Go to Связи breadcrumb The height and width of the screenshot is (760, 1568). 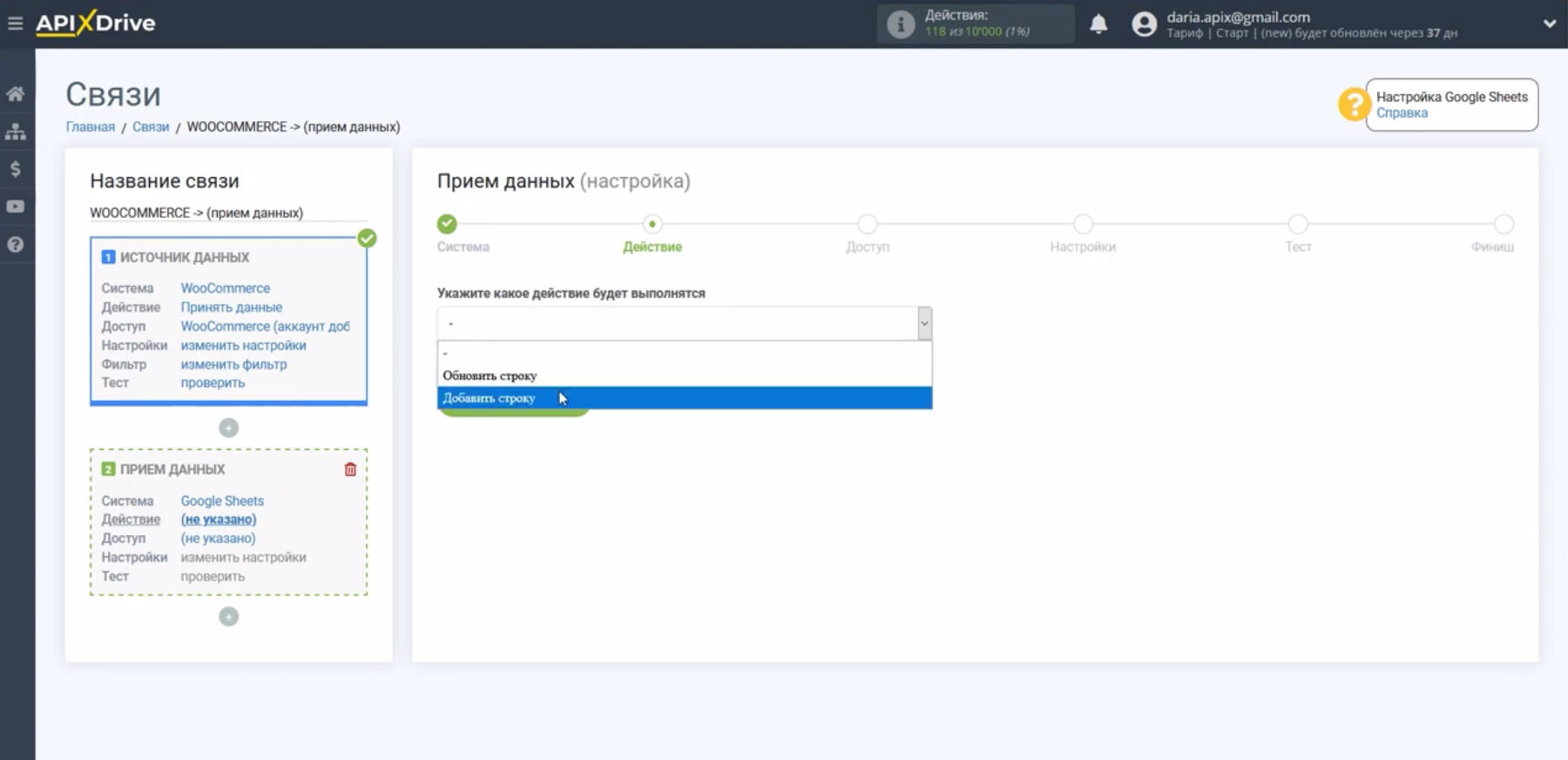pyautogui.click(x=151, y=127)
